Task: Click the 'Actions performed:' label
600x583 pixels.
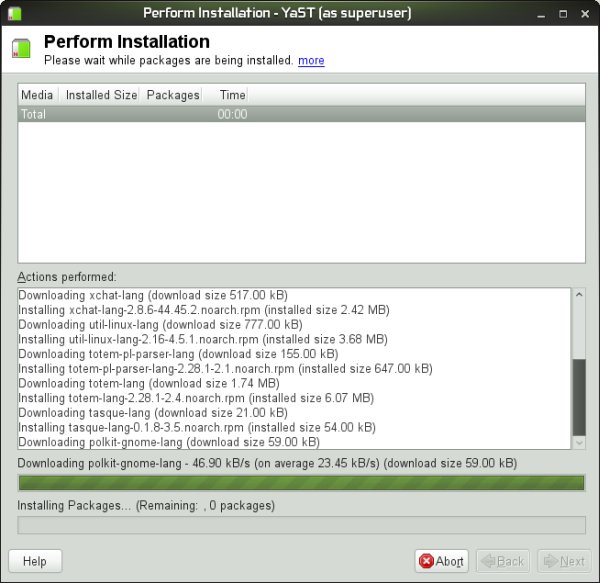Action: point(67,277)
